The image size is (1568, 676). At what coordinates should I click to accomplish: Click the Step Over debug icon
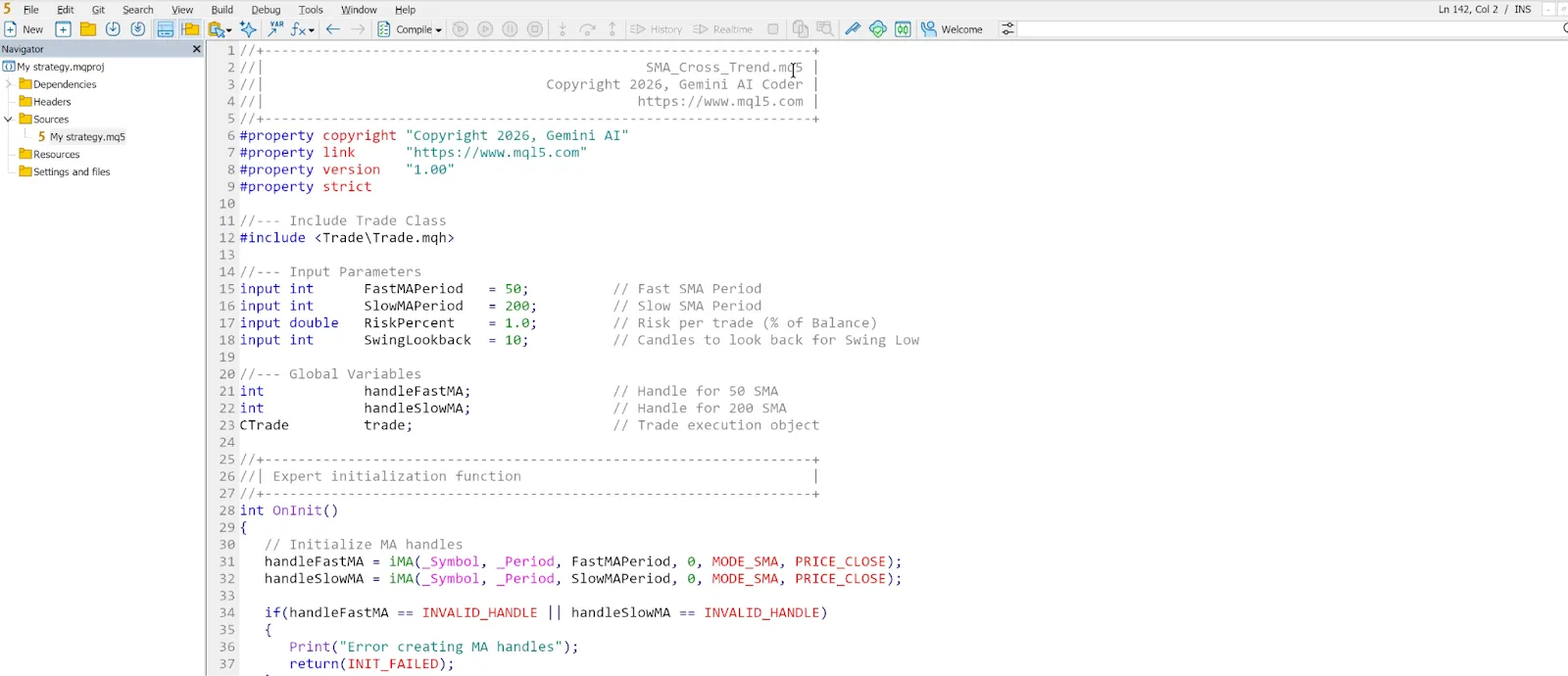(587, 29)
